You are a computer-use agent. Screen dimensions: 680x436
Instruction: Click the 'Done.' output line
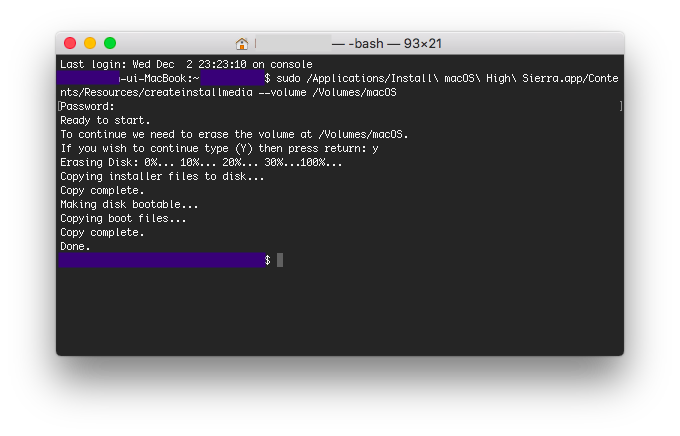click(x=75, y=246)
